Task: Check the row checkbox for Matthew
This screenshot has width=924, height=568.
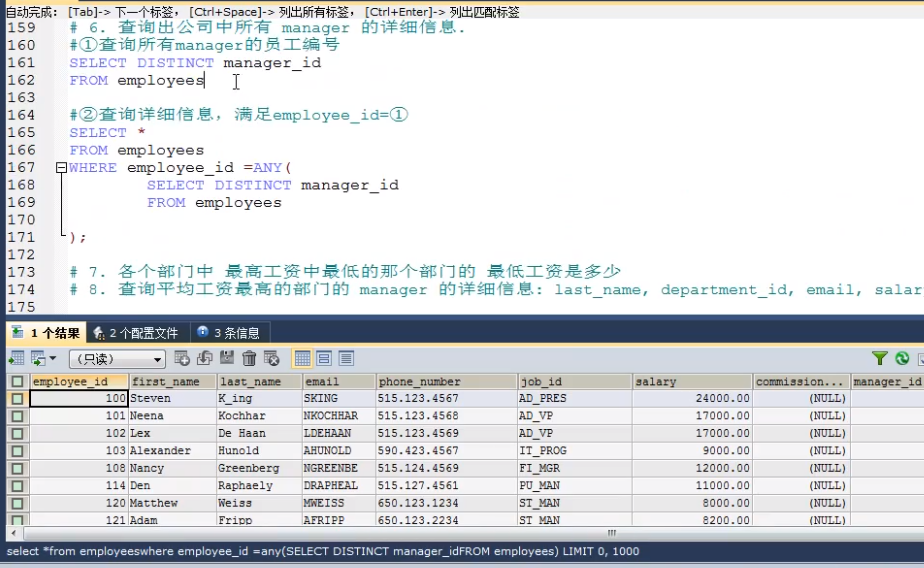Action: 17,504
